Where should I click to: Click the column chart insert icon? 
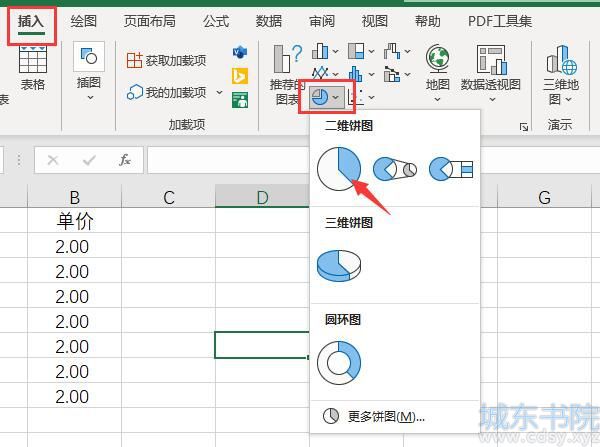[x=320, y=51]
